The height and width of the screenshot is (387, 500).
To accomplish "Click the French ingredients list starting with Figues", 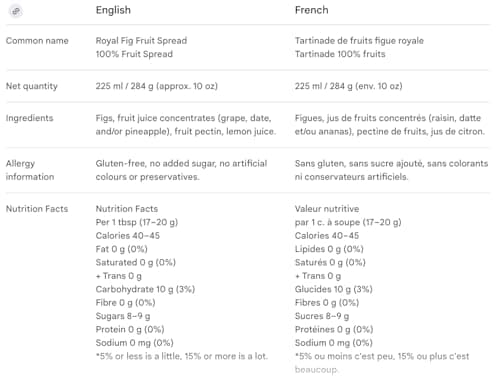I will point(389,125).
